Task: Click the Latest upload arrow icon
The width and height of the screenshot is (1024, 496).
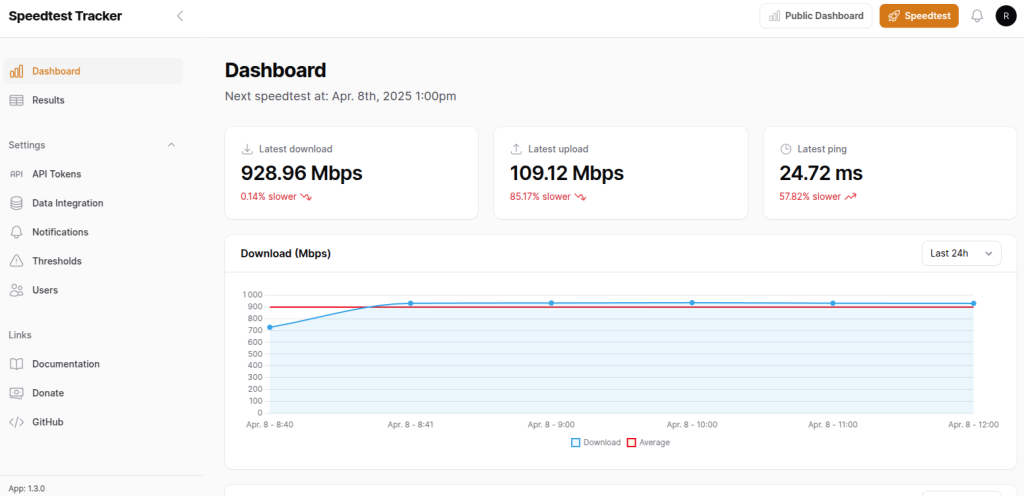Action: 516,149
